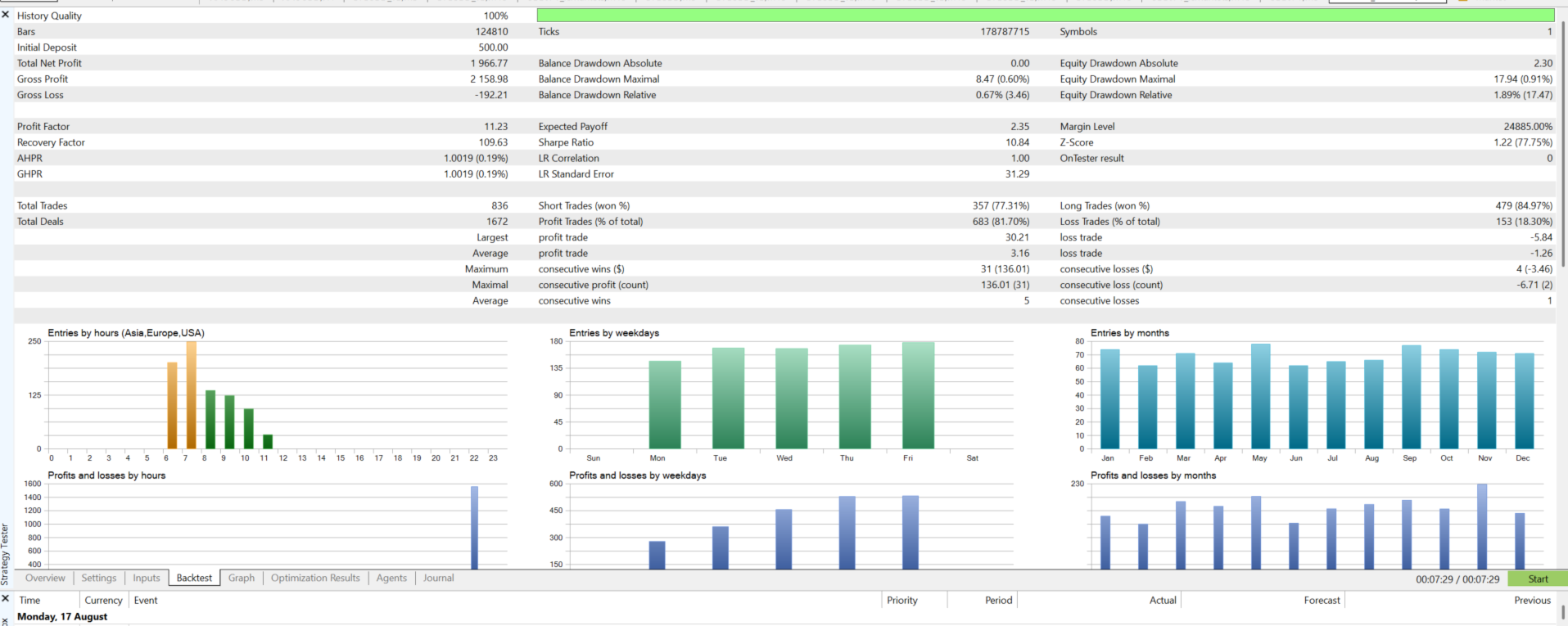Click the "Entries by months" chart title
The height and width of the screenshot is (626, 1568).
tap(1130, 333)
